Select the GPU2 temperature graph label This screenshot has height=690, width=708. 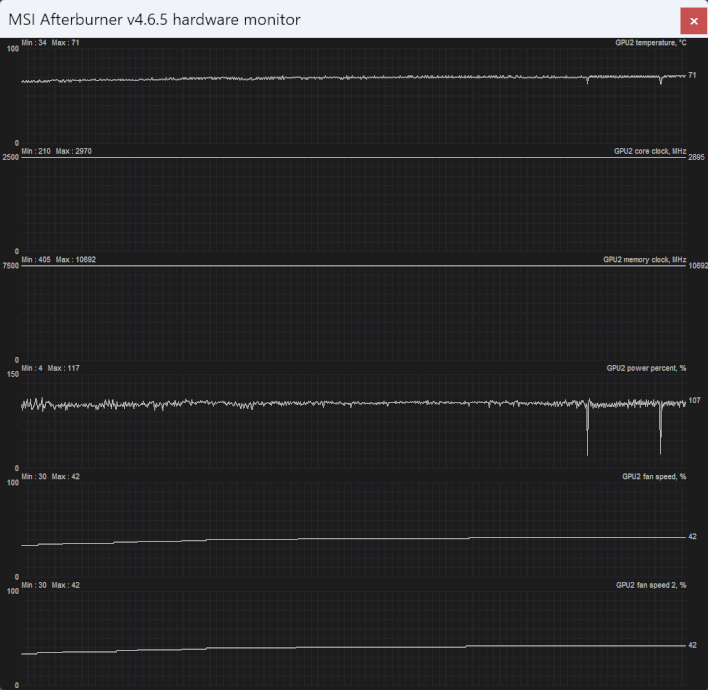(x=650, y=42)
